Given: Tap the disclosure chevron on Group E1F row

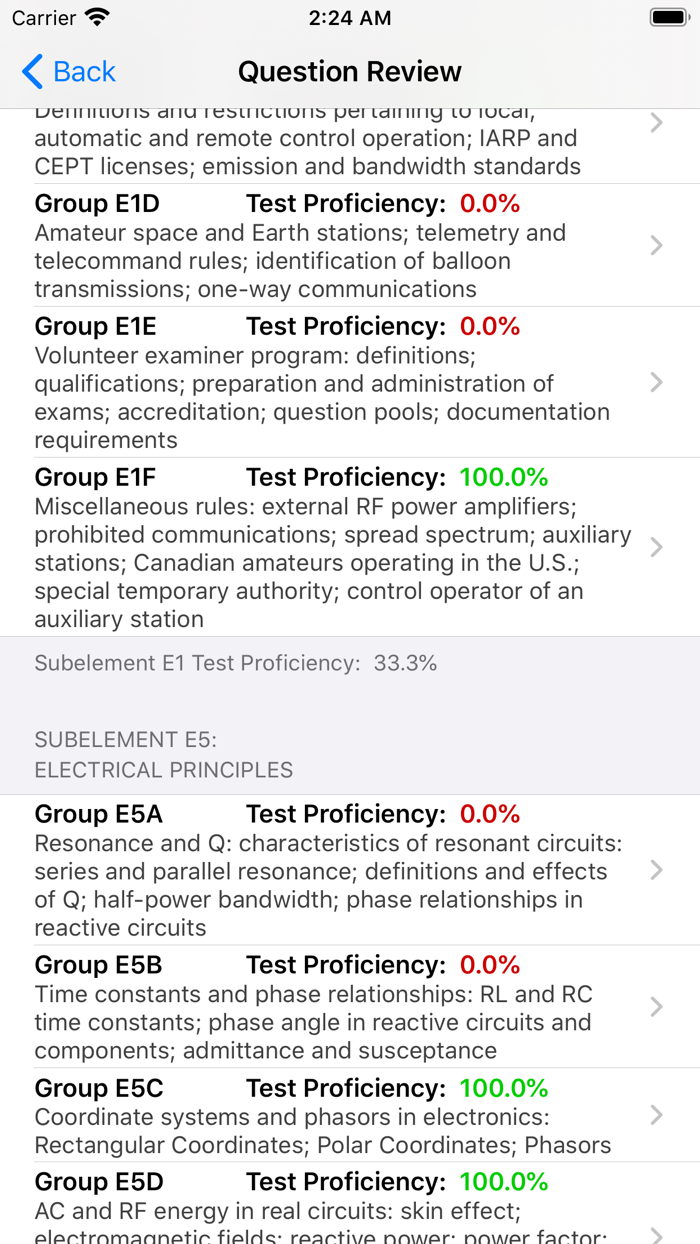Looking at the screenshot, I should coord(656,547).
